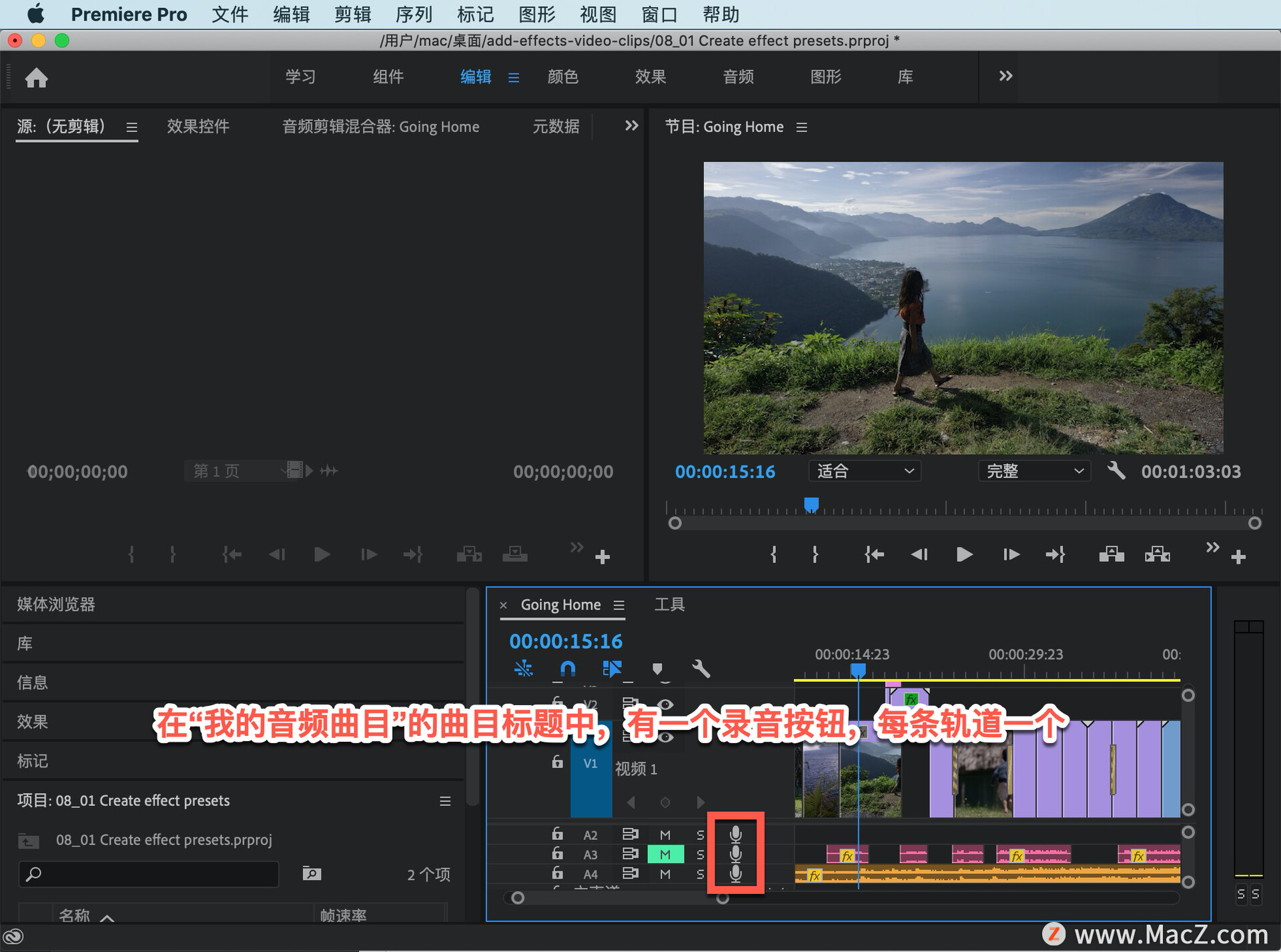The image size is (1281, 952).
Task: Open the 完整 playback resolution dropdown
Action: tap(1033, 471)
